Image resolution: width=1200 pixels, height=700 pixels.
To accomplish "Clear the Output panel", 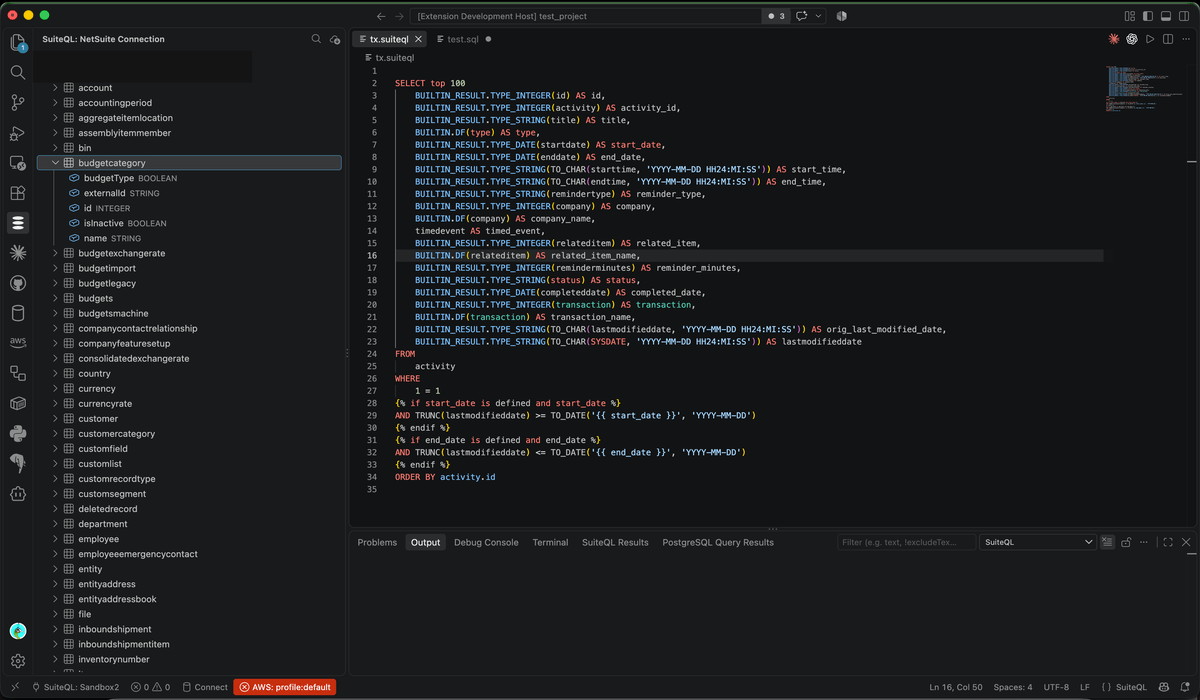I will pyautogui.click(x=1107, y=542).
